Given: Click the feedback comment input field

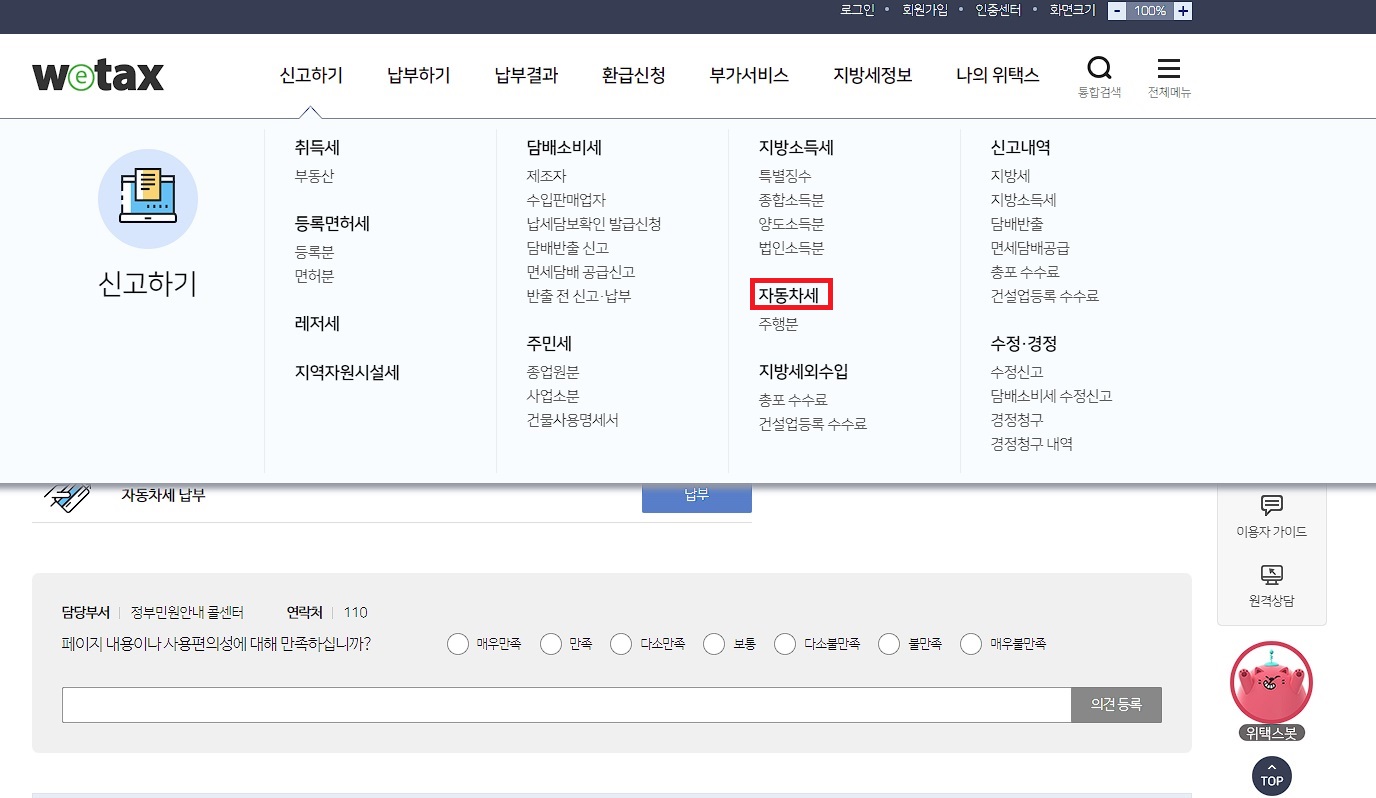Looking at the screenshot, I should point(565,704).
